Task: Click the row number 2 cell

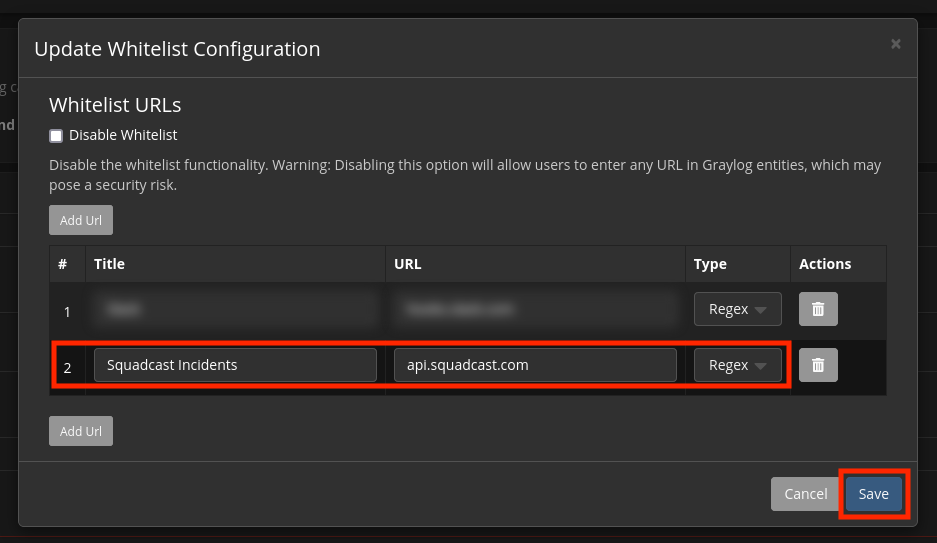Action: pyautogui.click(x=67, y=367)
